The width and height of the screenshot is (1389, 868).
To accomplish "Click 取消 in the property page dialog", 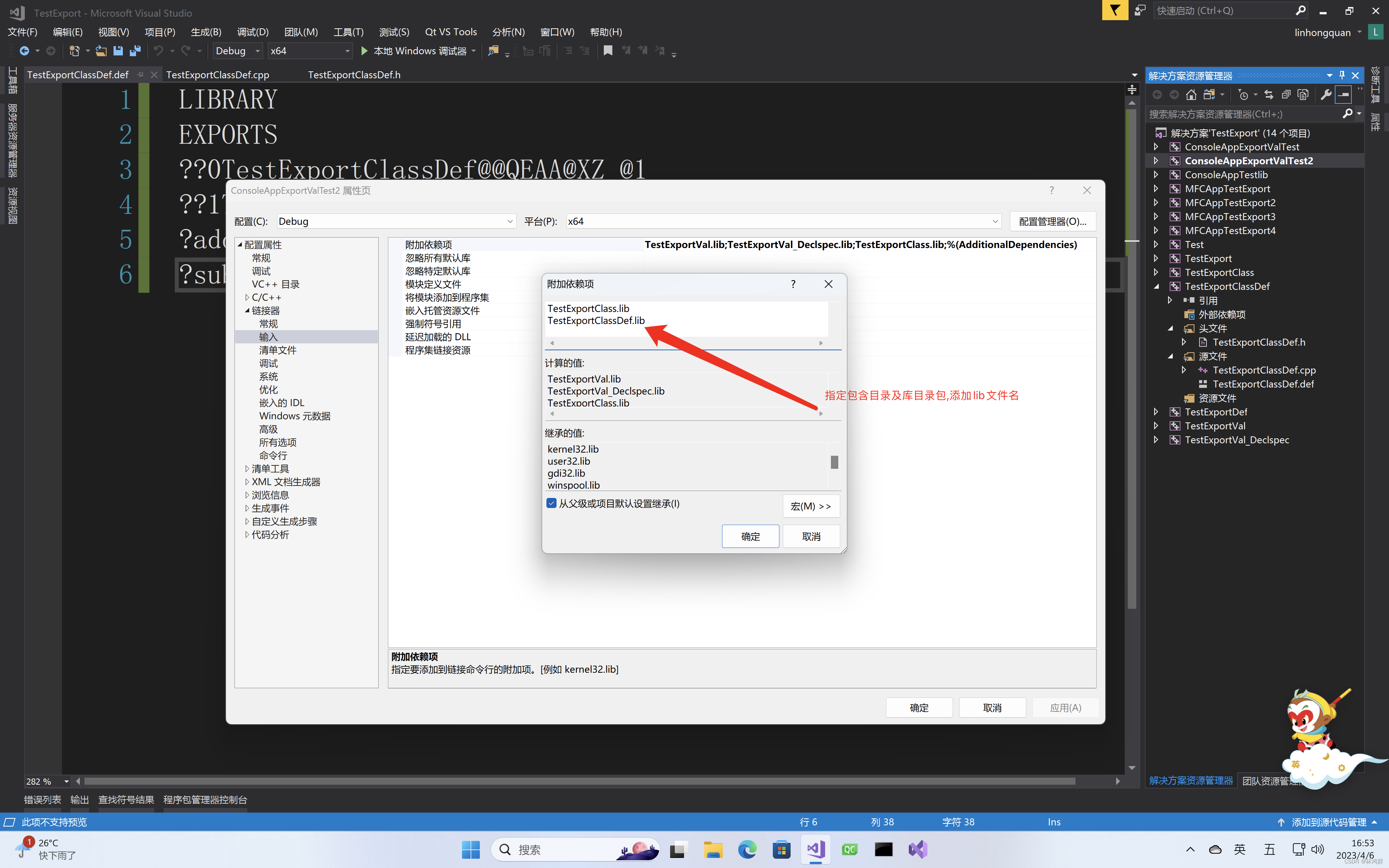I will tap(993, 708).
